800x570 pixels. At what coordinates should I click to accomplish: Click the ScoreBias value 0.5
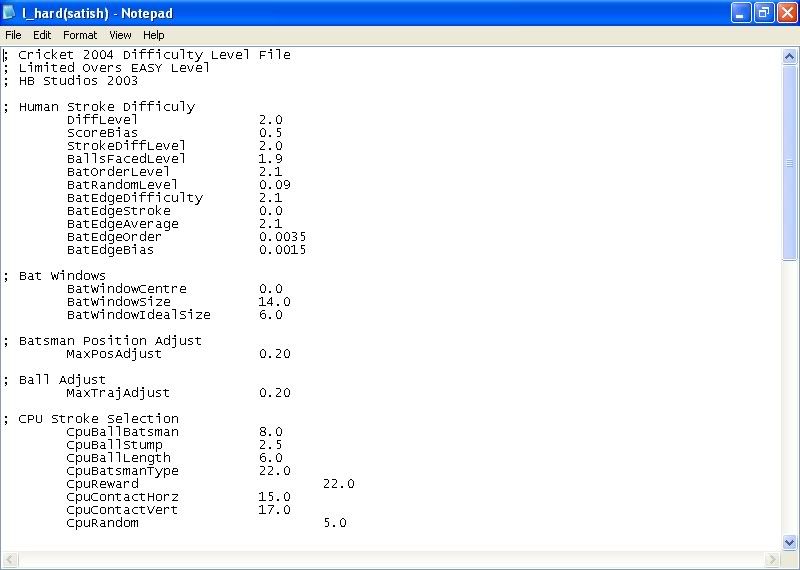point(270,133)
